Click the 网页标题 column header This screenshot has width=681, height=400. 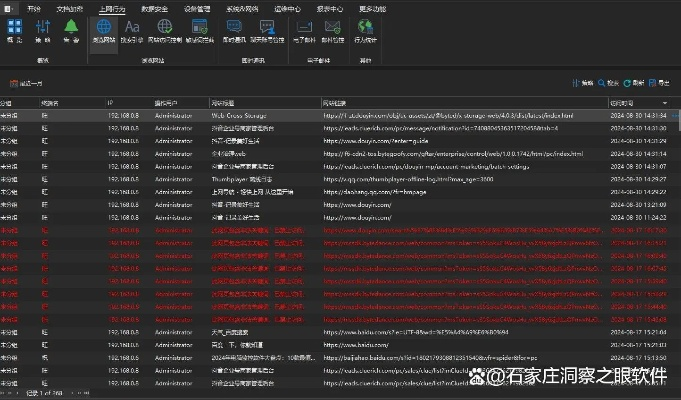(x=265, y=103)
